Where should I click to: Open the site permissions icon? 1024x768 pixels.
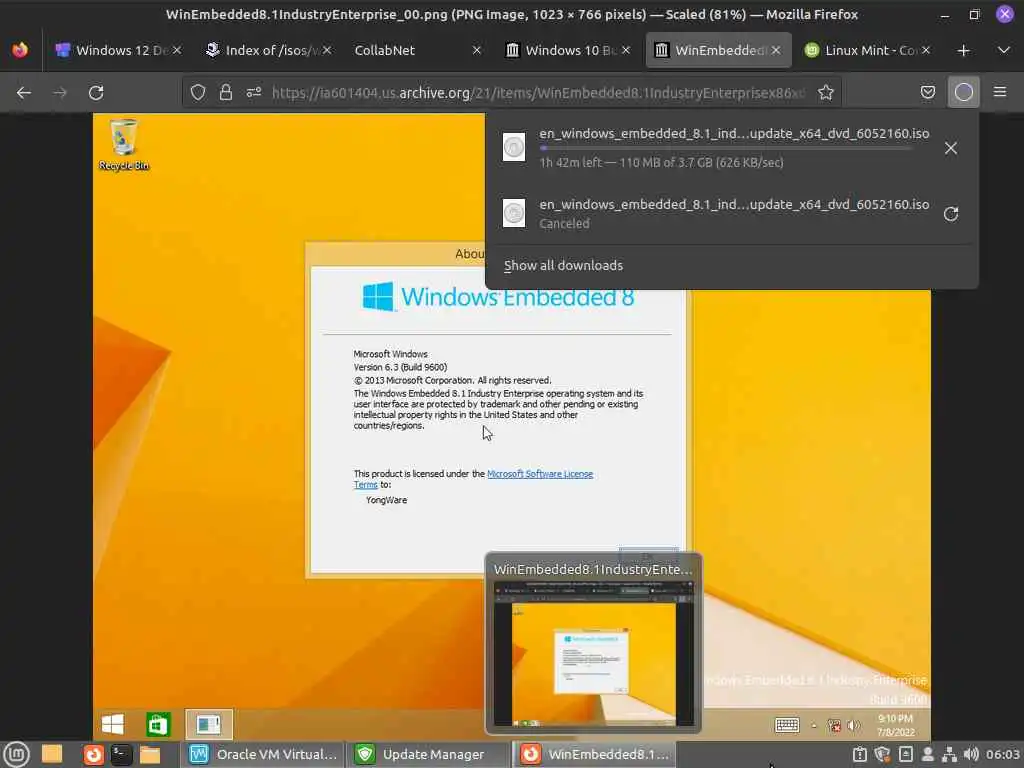(x=254, y=93)
